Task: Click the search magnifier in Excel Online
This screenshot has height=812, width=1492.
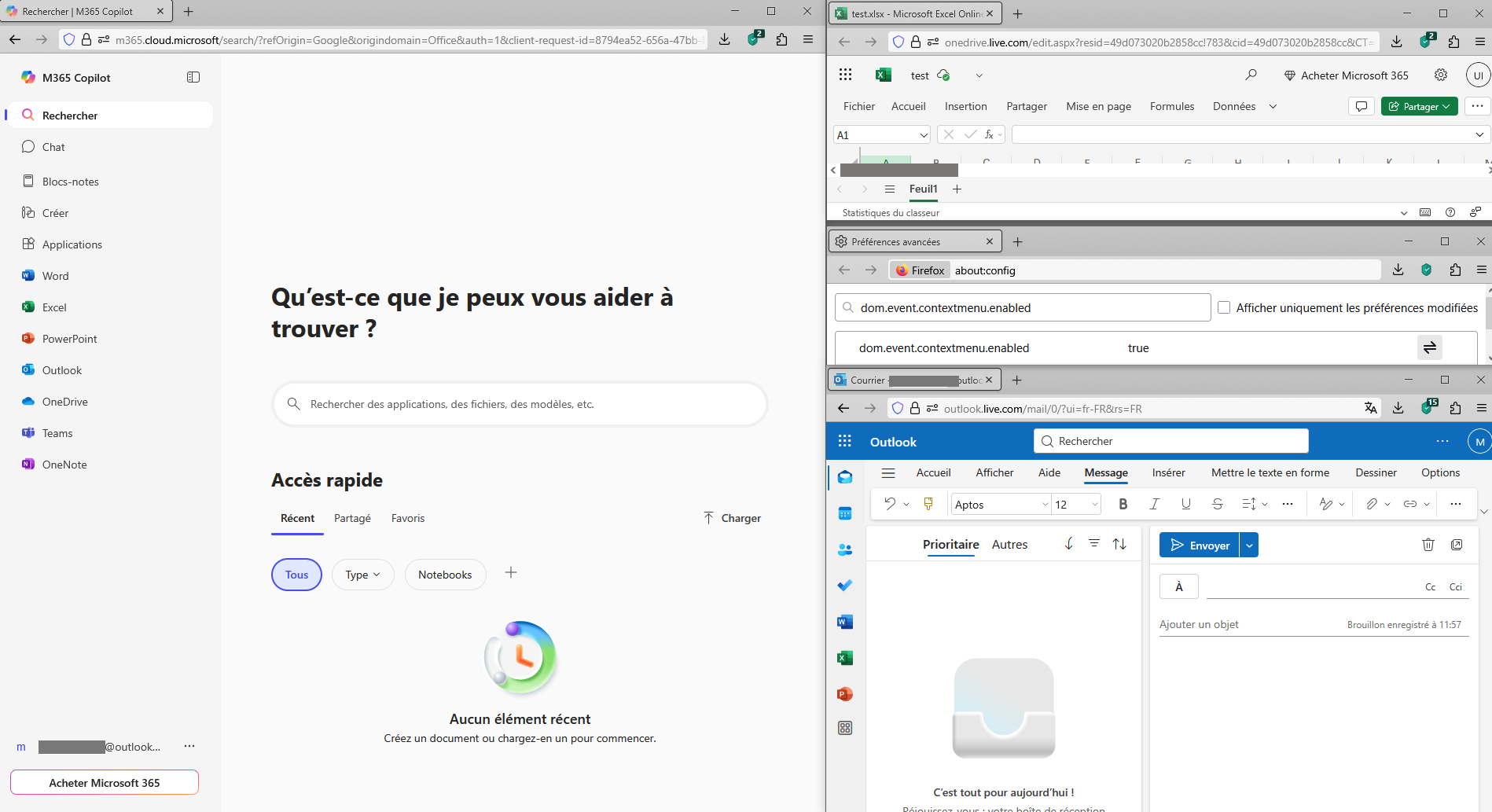Action: pos(1251,75)
